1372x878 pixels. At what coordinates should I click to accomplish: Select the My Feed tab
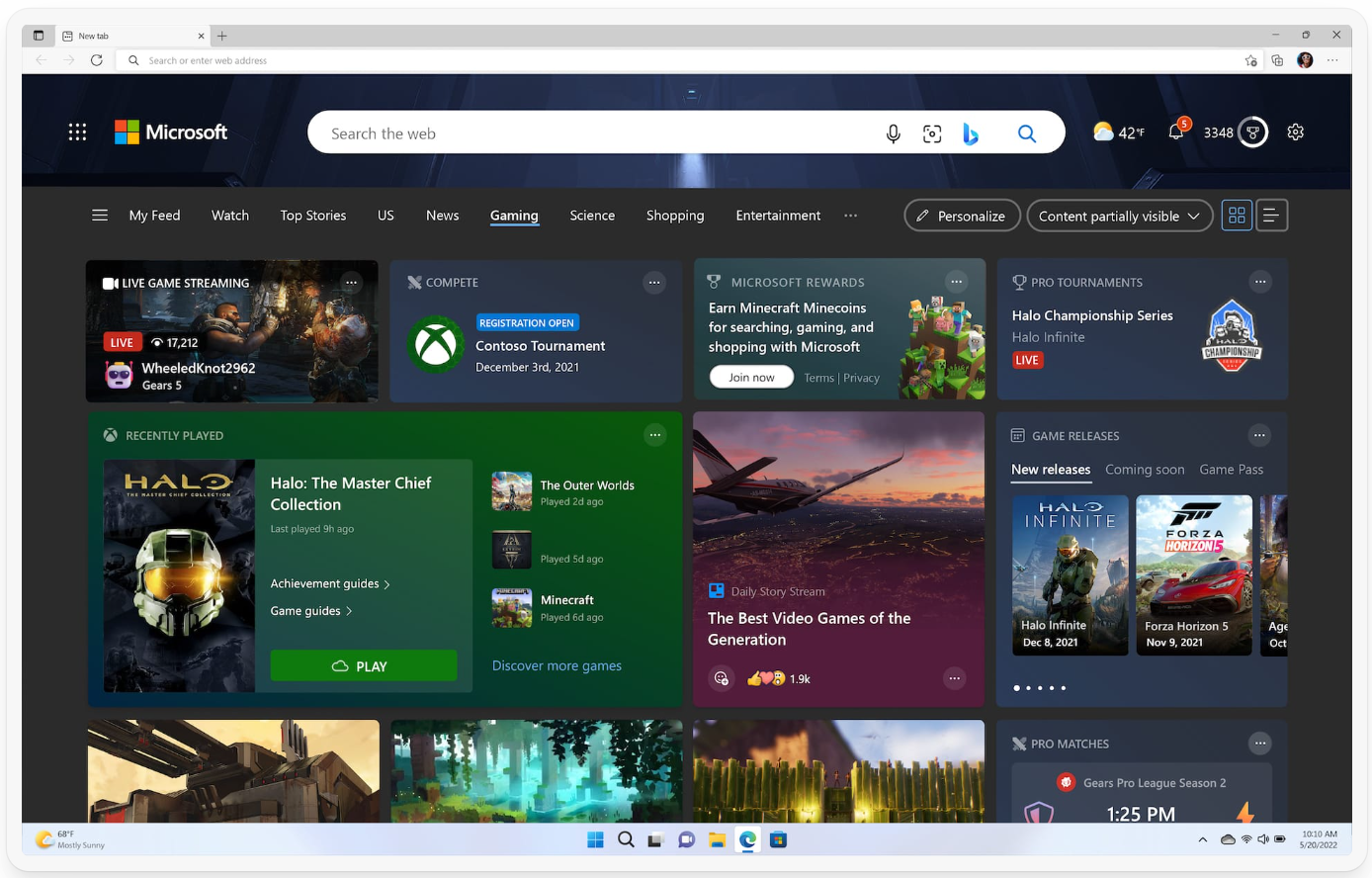pos(154,215)
